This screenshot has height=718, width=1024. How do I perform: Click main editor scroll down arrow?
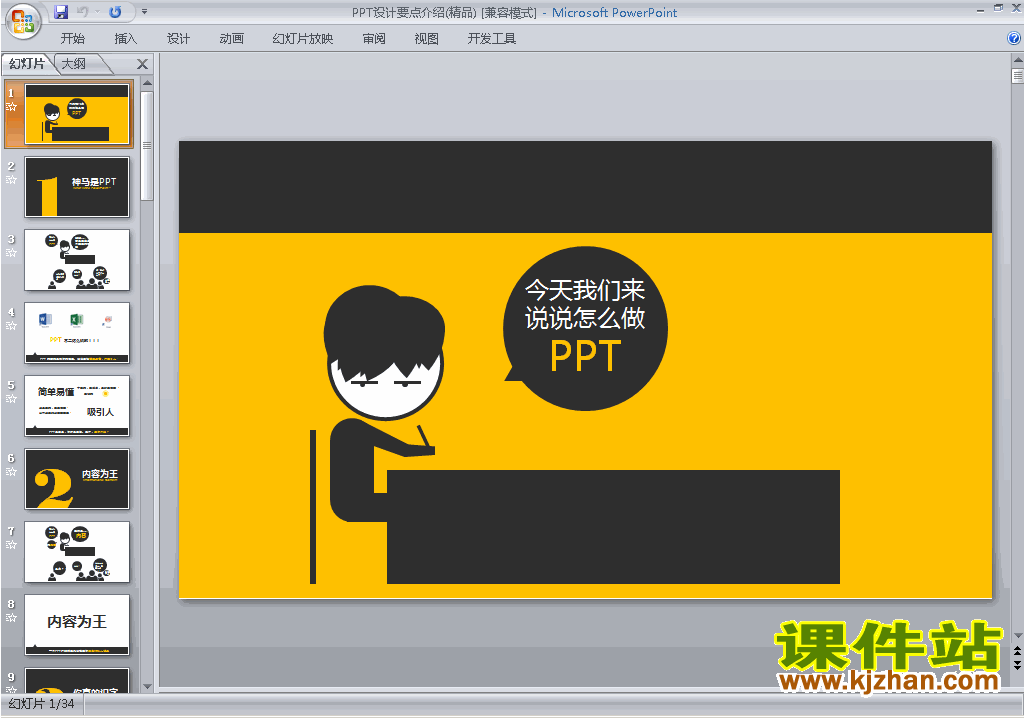point(1017,636)
